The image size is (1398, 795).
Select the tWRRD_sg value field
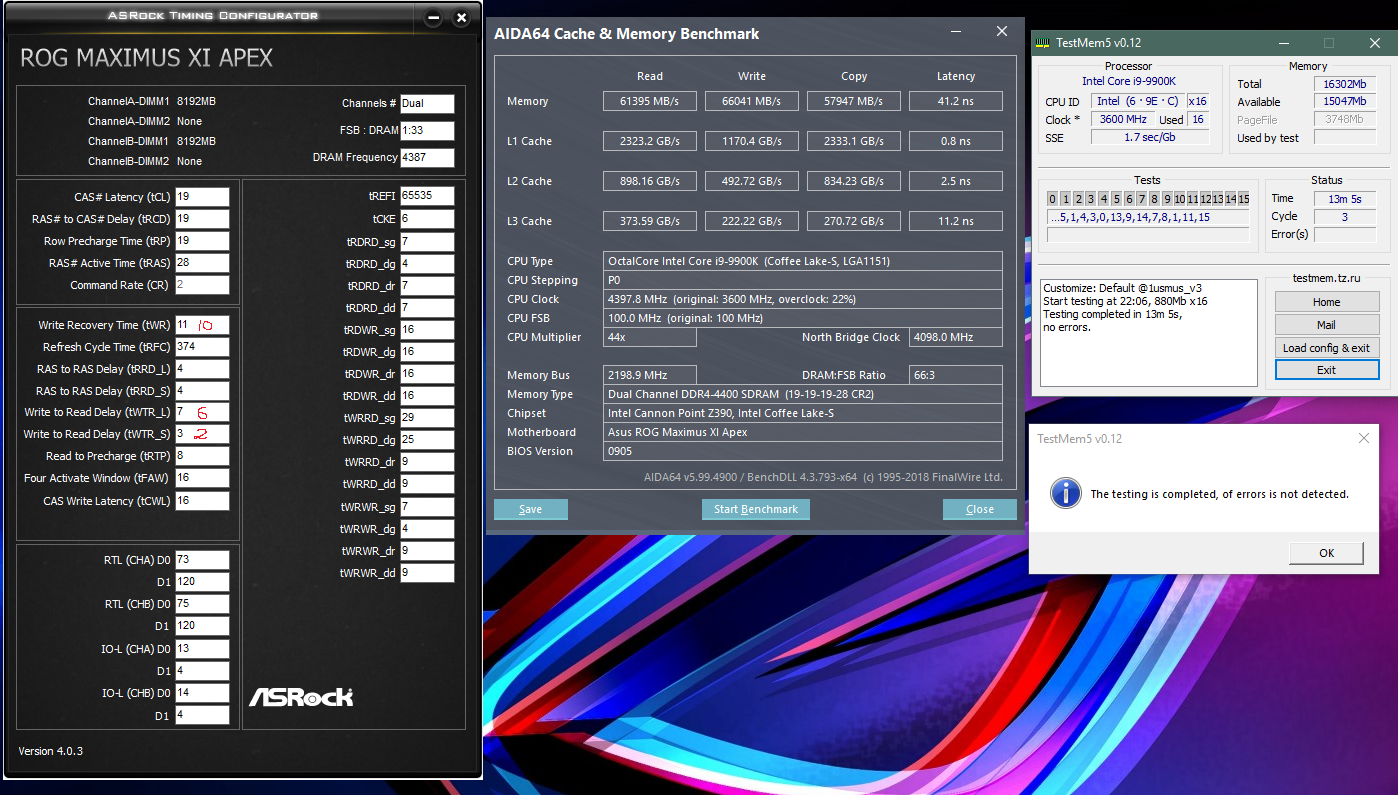[427, 418]
